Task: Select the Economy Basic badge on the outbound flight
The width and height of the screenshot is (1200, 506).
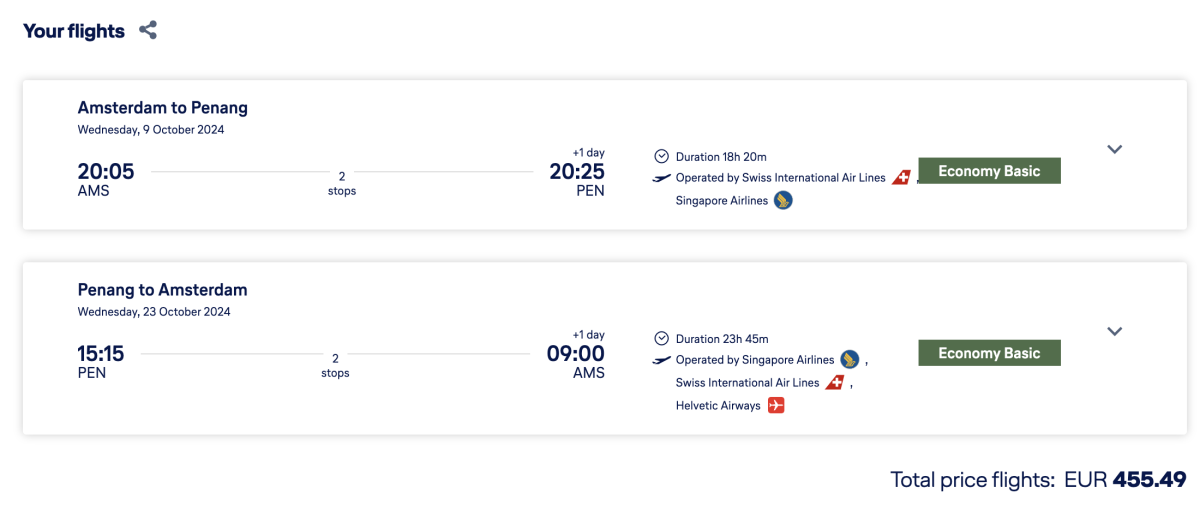Action: 989,171
